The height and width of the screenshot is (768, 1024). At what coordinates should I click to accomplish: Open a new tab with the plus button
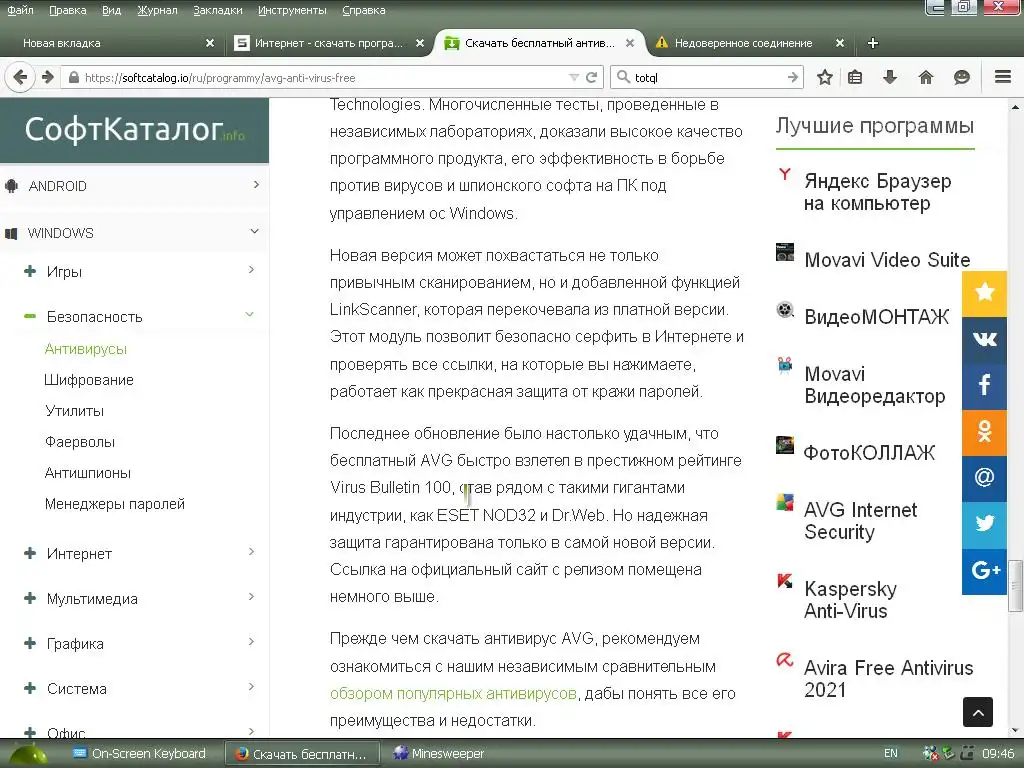(872, 43)
